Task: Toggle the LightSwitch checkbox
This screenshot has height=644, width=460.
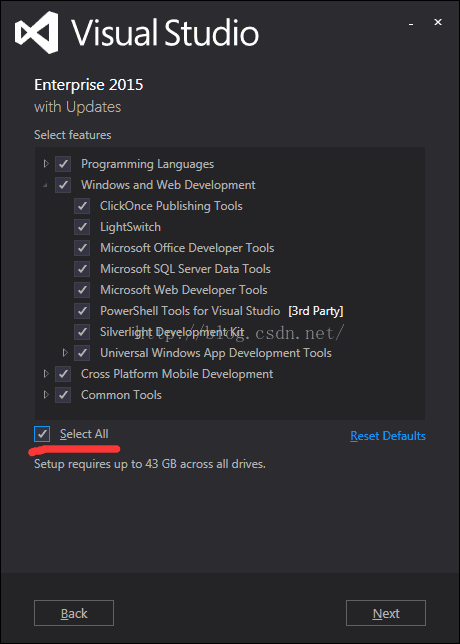Action: click(82, 227)
